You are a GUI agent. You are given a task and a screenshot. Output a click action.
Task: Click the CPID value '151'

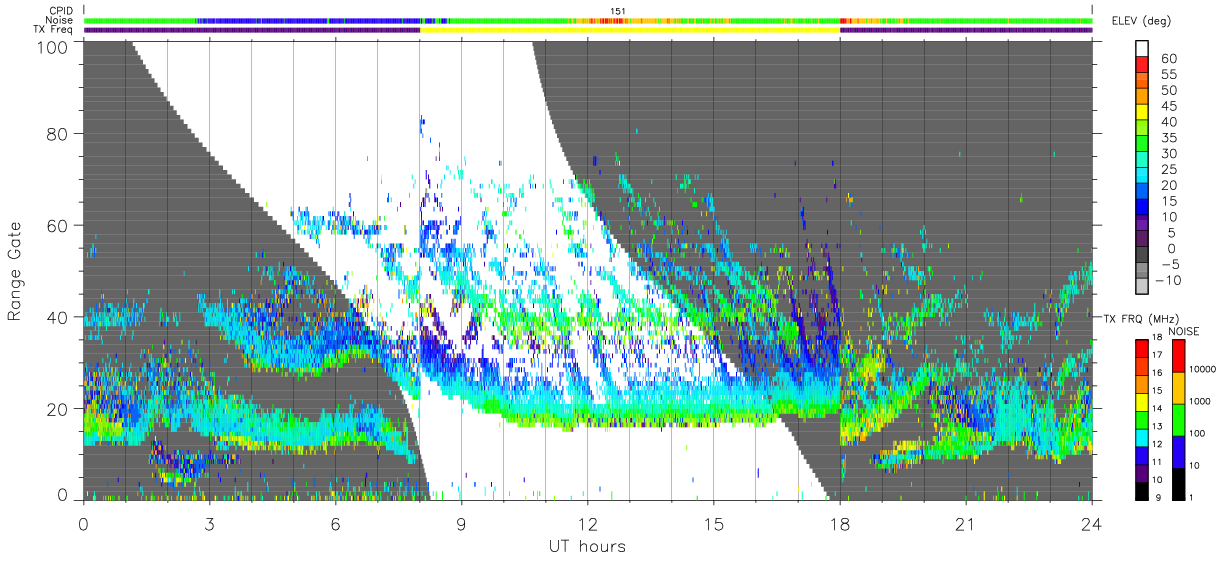pyautogui.click(x=616, y=11)
